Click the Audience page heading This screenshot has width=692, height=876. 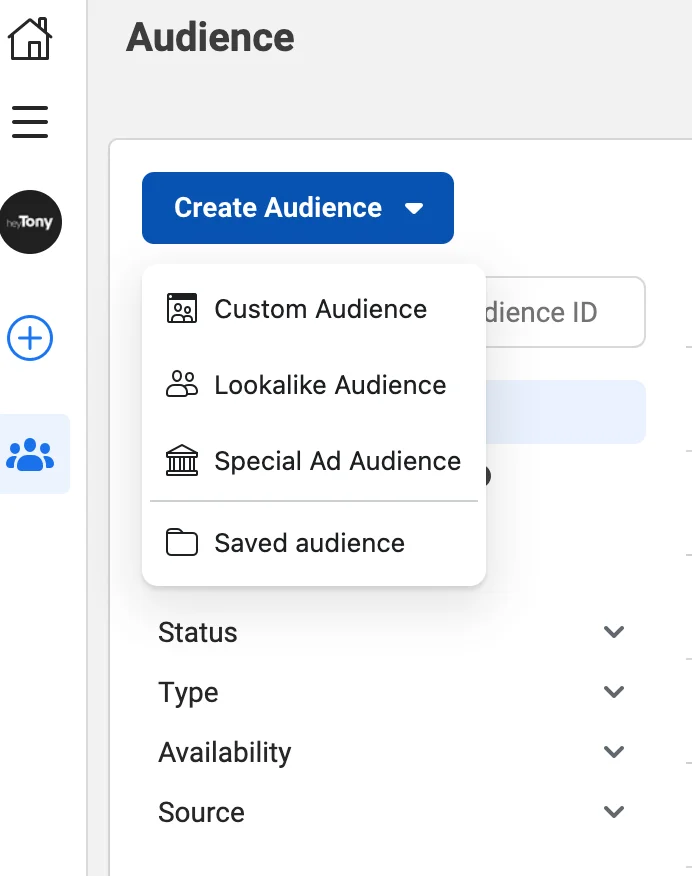coord(210,38)
